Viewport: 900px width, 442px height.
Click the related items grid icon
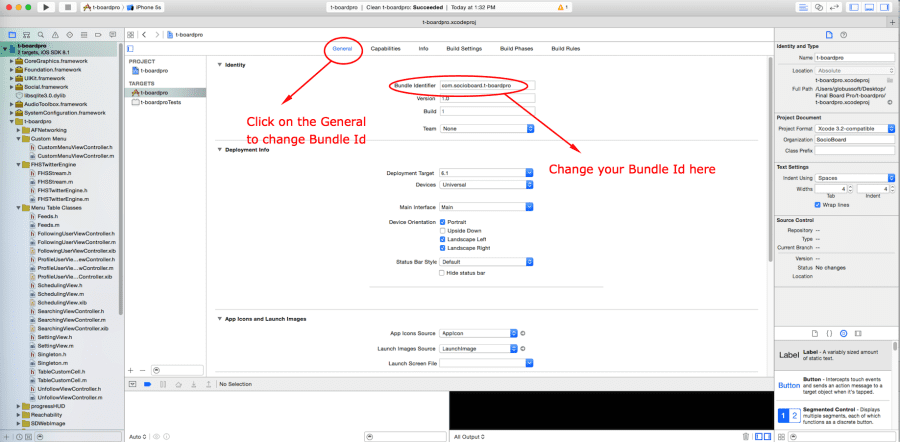[x=131, y=34]
